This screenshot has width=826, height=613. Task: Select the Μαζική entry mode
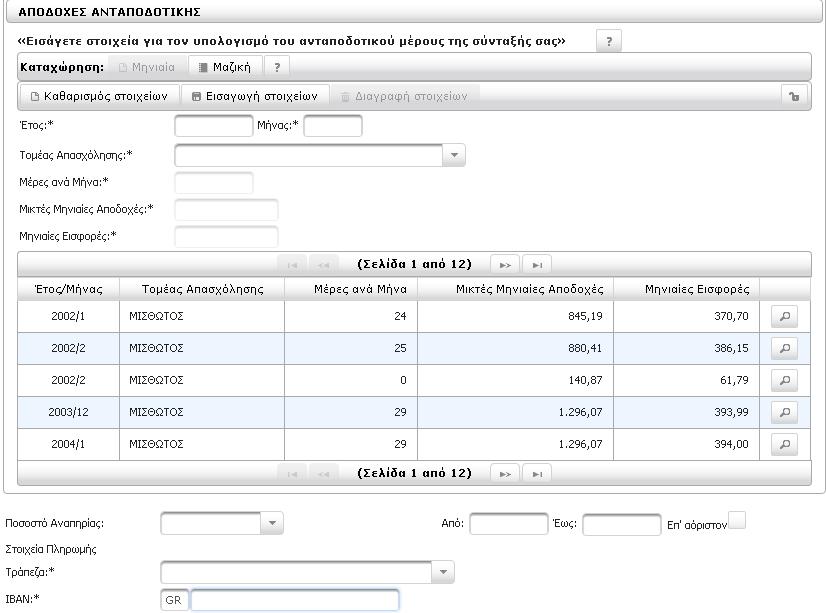[x=225, y=67]
